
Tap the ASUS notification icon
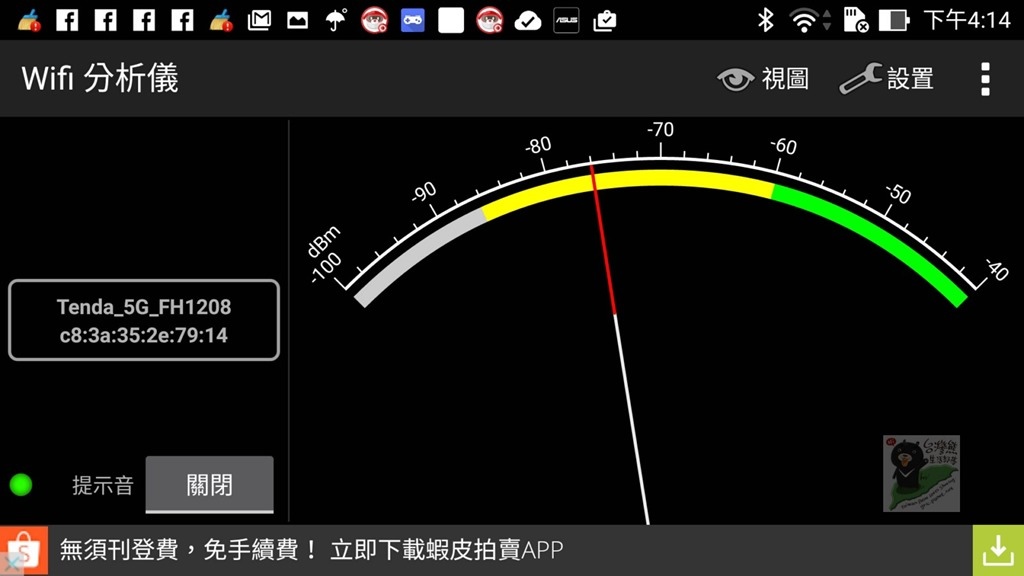tap(566, 20)
